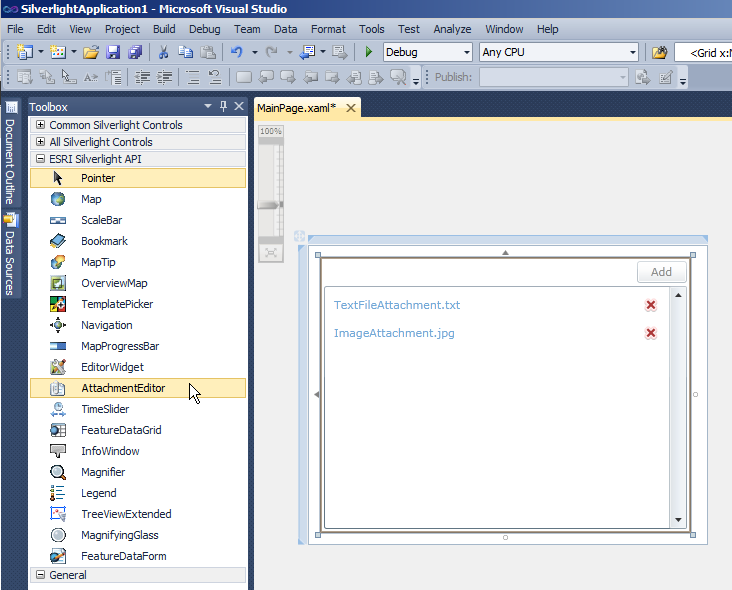
Task: Open the Data Sources side tab
Action: [x=10, y=255]
